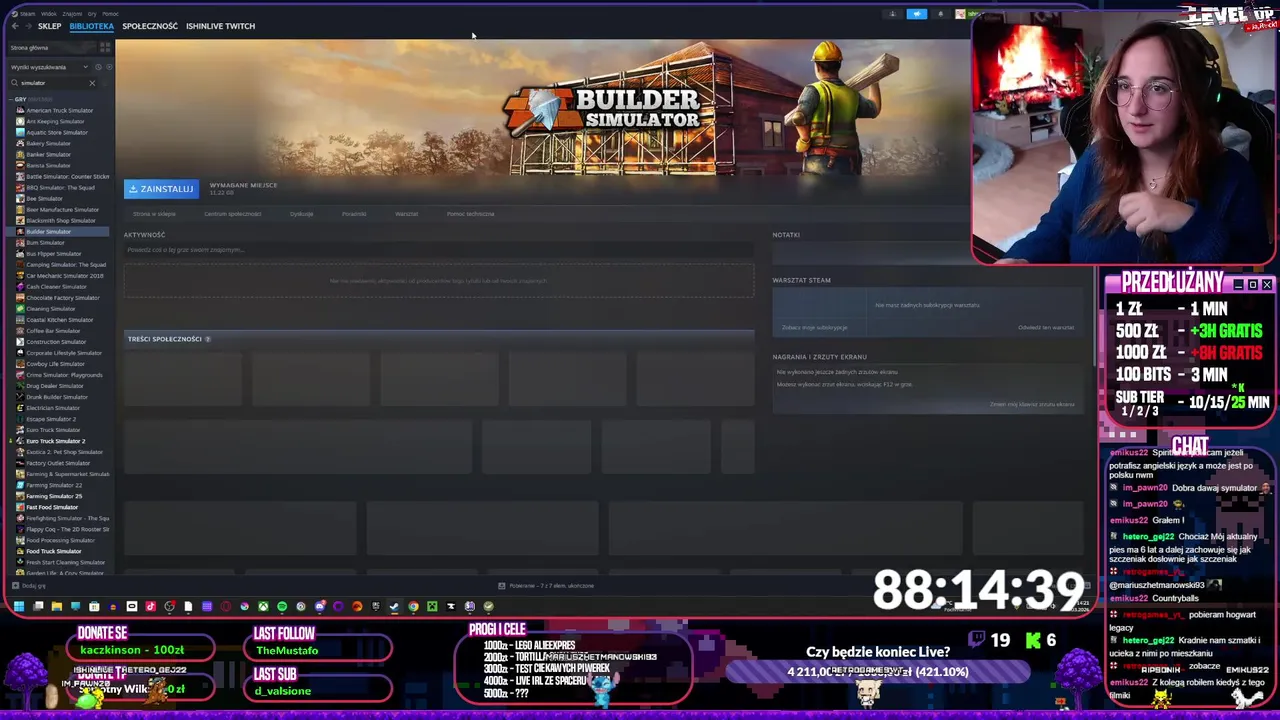Image resolution: width=1280 pixels, height=720 pixels.
Task: Open the Pomoc menu
Action: click(110, 14)
